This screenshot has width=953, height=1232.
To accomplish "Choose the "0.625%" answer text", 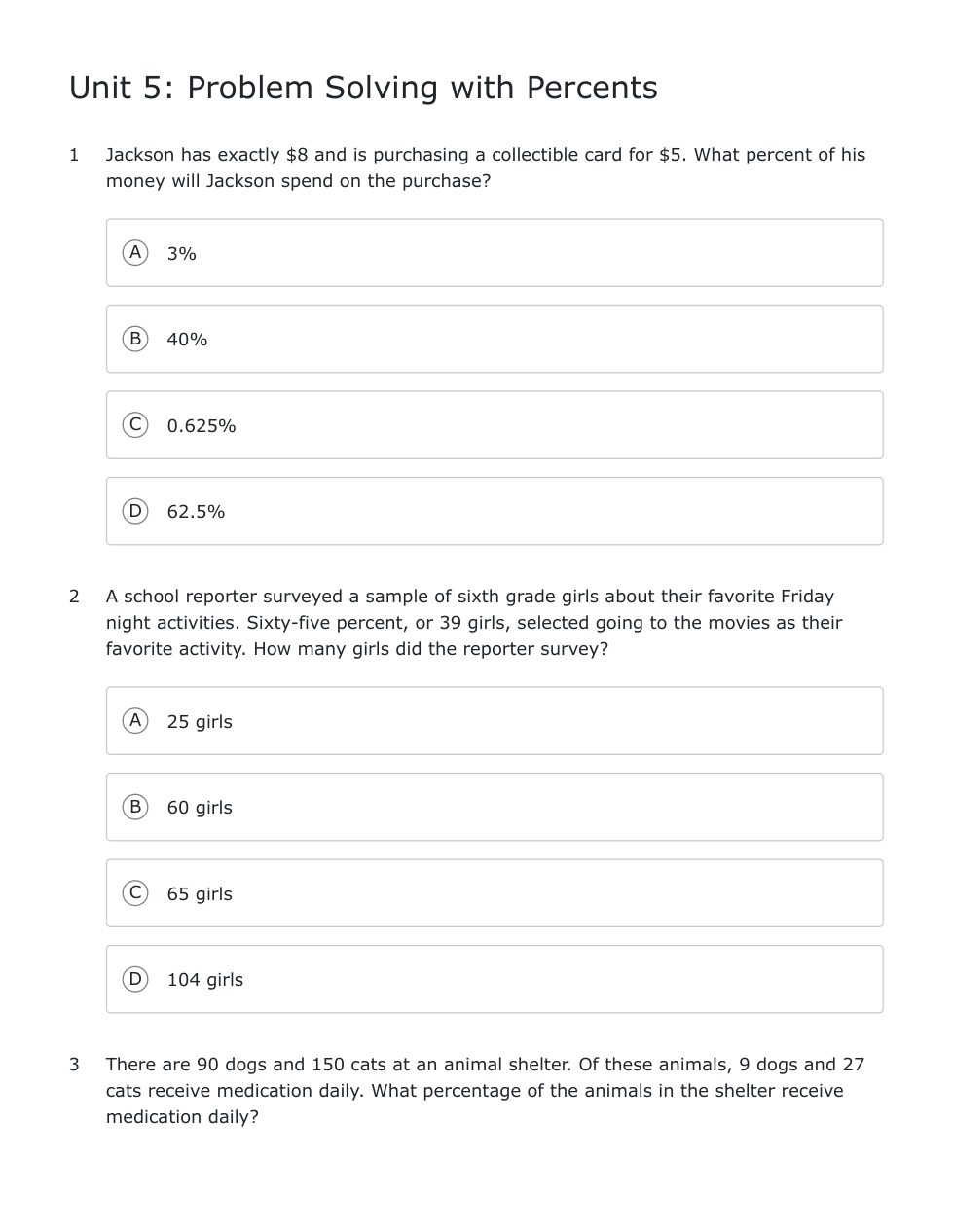I will 202,426.
